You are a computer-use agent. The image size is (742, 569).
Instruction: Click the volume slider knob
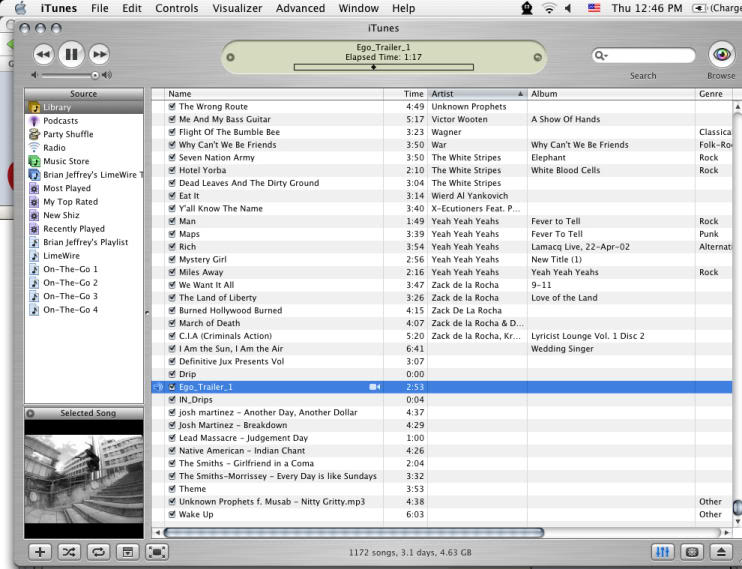95,75
